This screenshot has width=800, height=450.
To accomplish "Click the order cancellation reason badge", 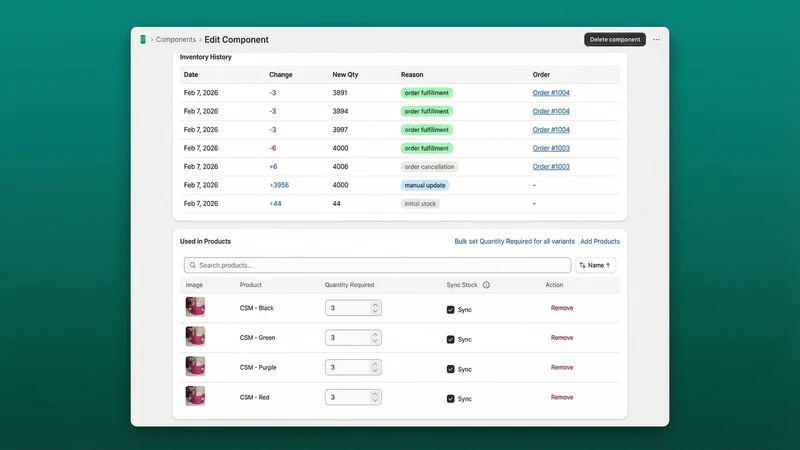I will pos(429,167).
